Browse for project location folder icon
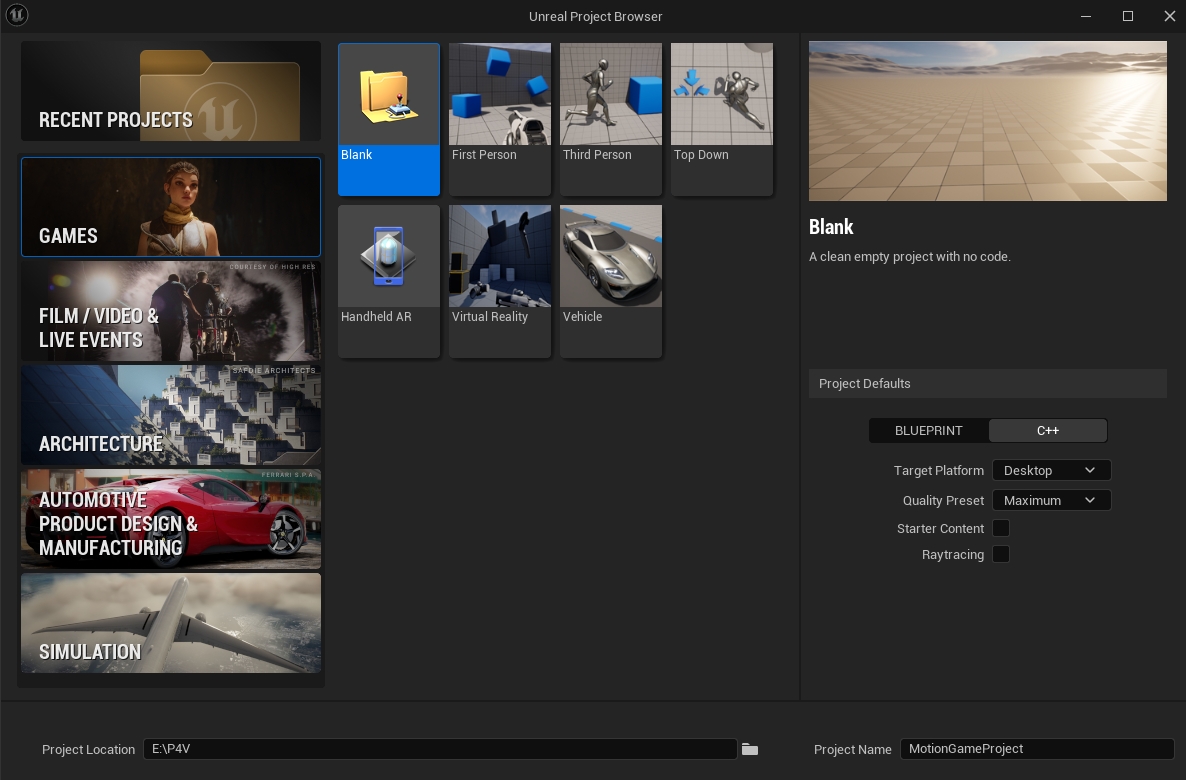 tap(750, 749)
